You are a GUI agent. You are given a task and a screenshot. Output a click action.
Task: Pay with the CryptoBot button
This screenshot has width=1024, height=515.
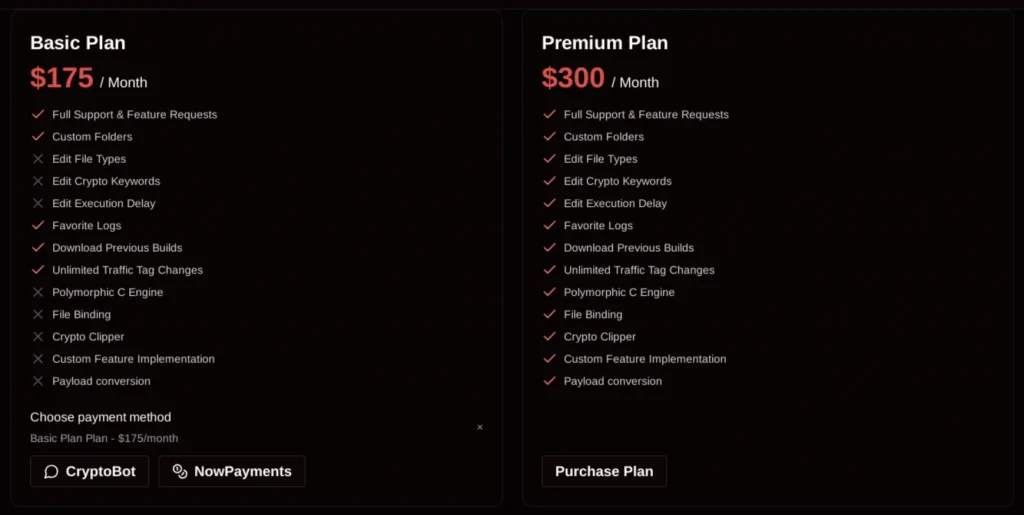pyautogui.click(x=90, y=472)
